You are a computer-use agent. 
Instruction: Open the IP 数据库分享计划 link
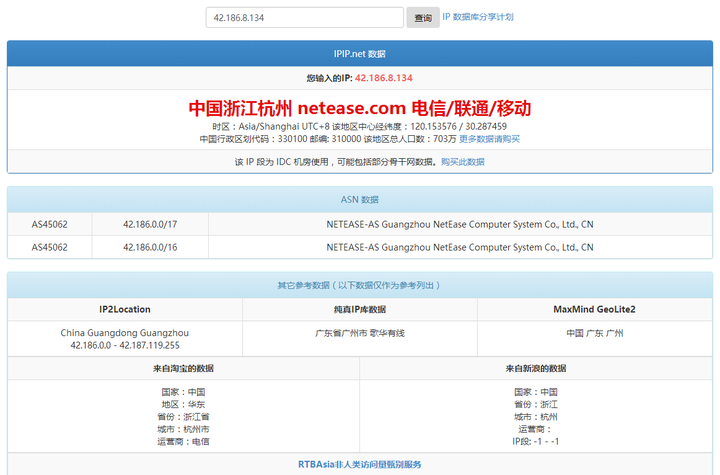click(478, 17)
